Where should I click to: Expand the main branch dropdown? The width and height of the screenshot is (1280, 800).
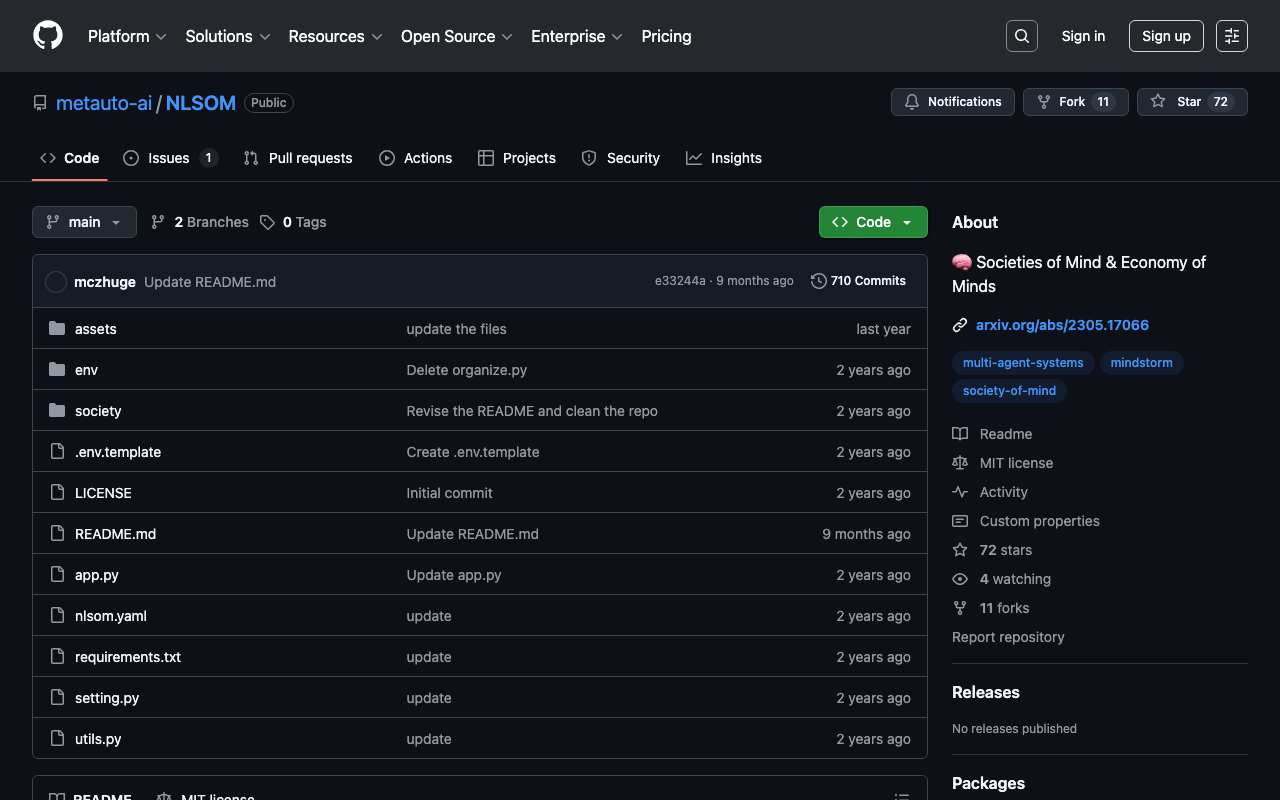(x=84, y=222)
